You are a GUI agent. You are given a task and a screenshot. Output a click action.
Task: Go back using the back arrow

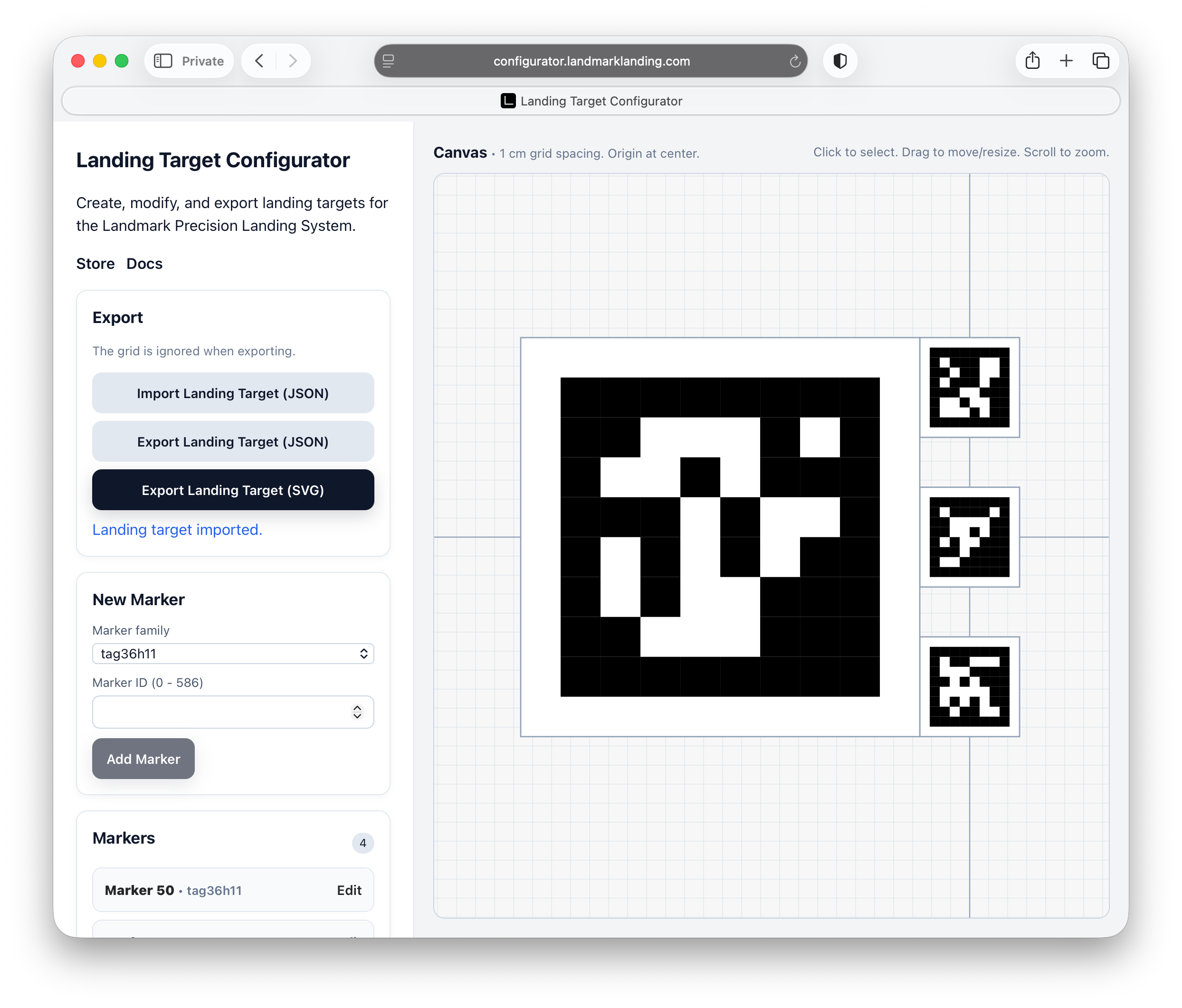click(x=259, y=61)
